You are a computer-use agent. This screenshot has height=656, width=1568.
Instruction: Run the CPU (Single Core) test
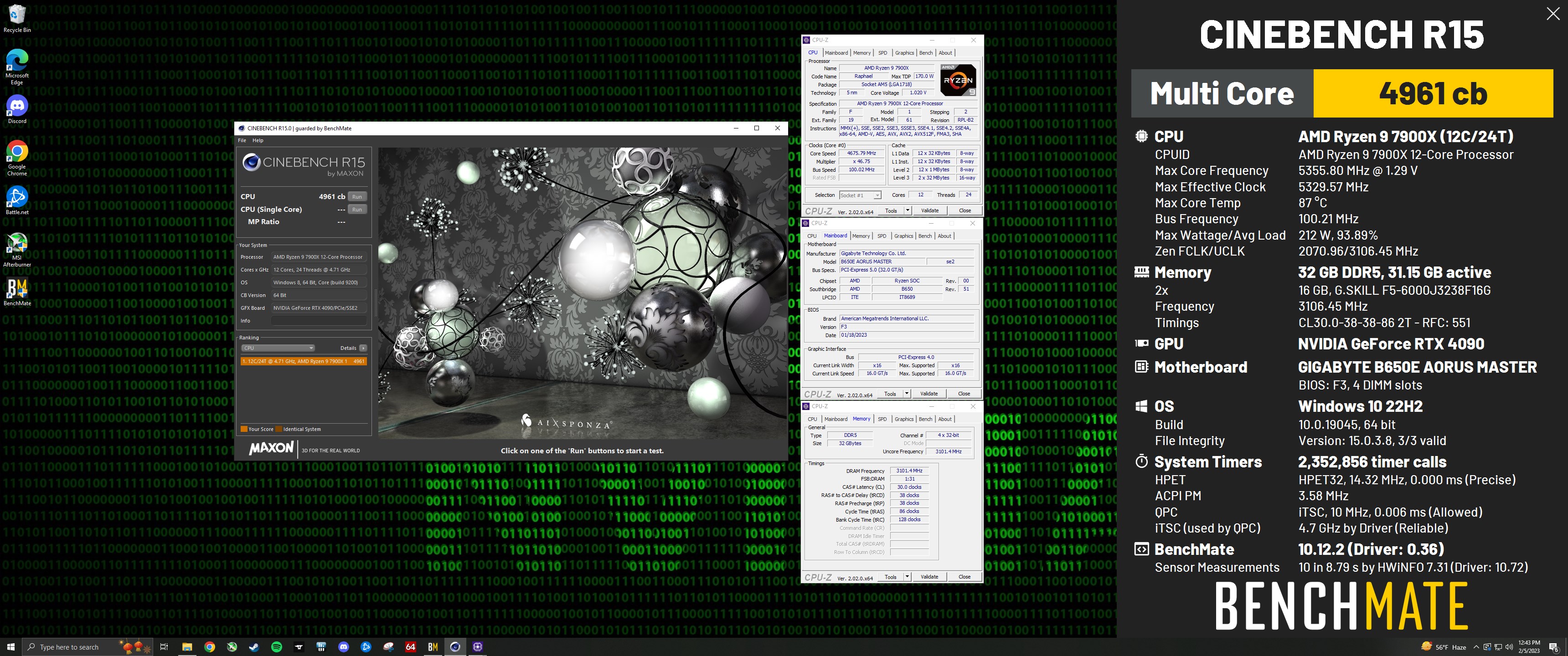tap(357, 210)
